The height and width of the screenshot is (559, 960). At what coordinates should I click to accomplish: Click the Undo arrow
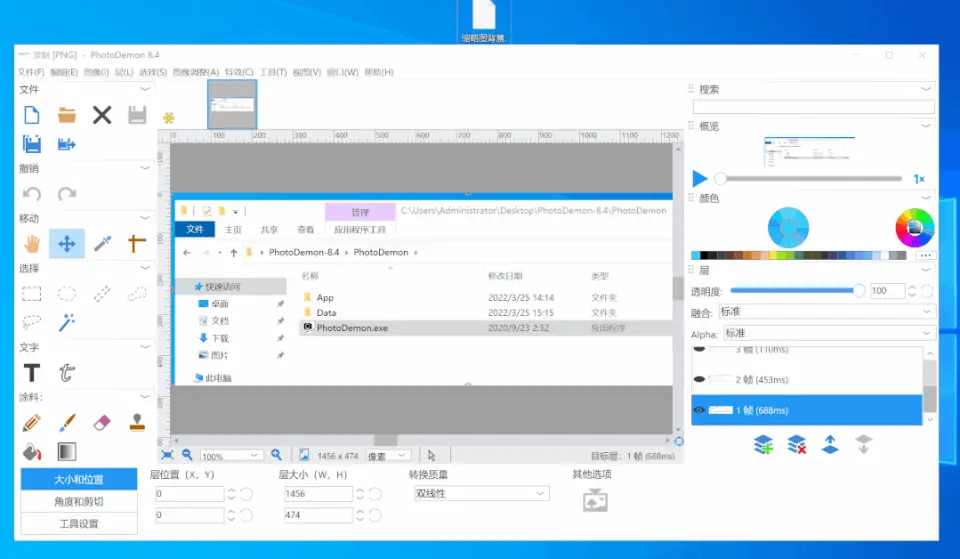click(x=32, y=194)
